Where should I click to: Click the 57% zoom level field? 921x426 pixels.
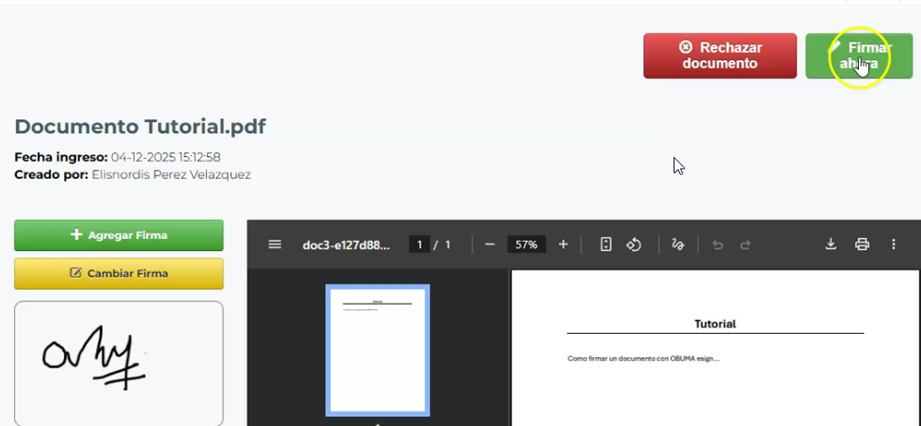coord(526,245)
